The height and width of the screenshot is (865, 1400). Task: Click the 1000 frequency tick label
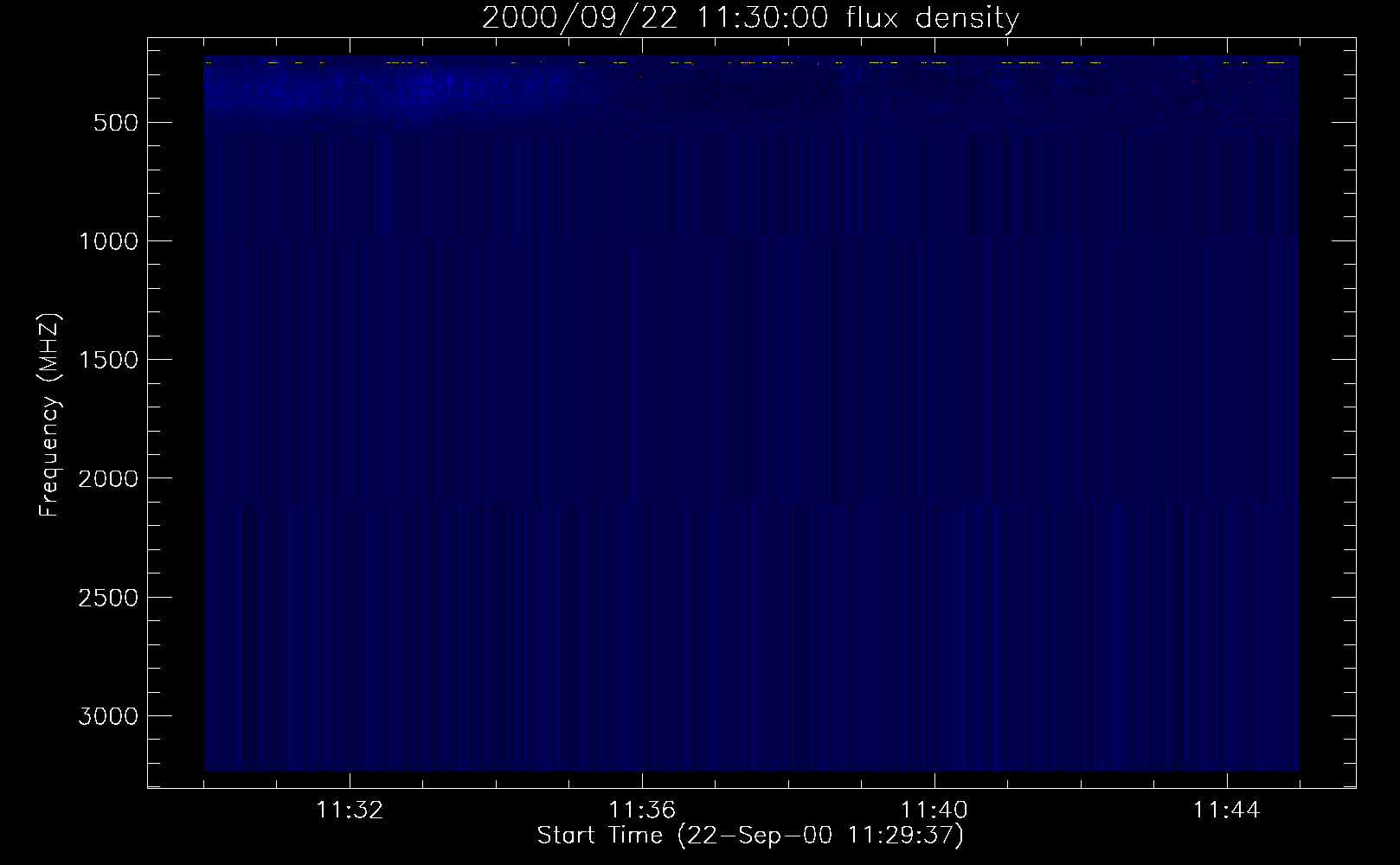tap(108, 241)
